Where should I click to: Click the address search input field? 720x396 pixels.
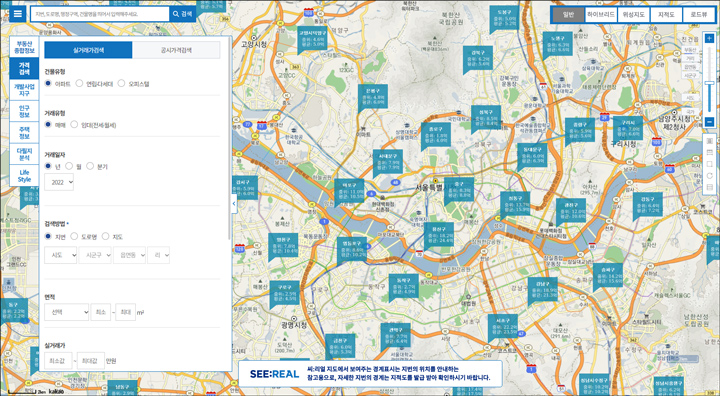coord(100,14)
